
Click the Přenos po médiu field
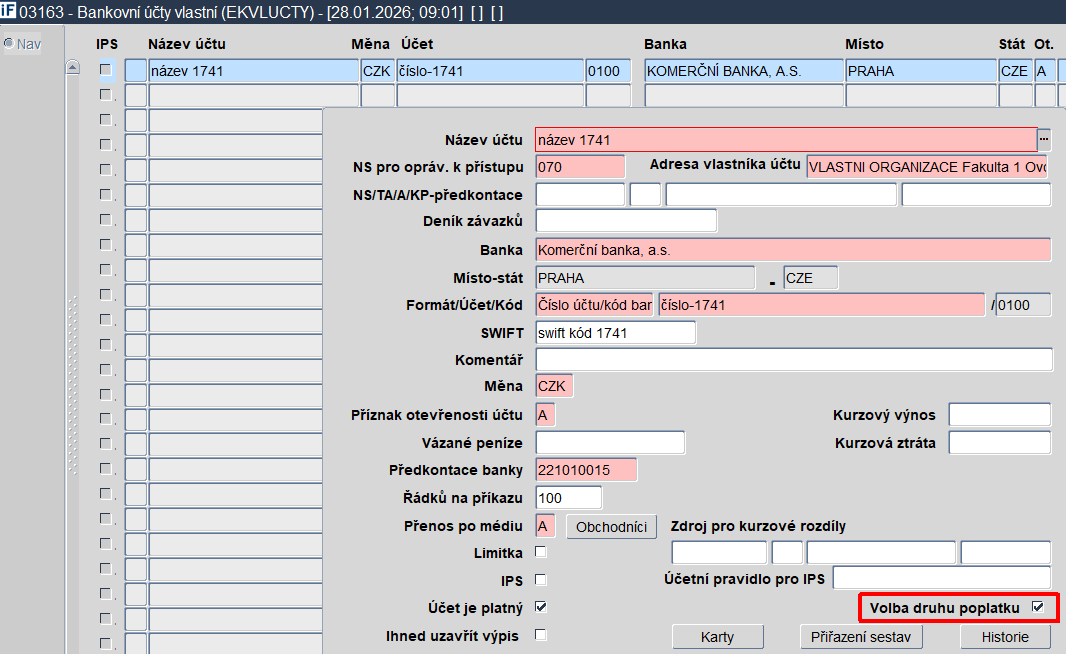coord(545,526)
